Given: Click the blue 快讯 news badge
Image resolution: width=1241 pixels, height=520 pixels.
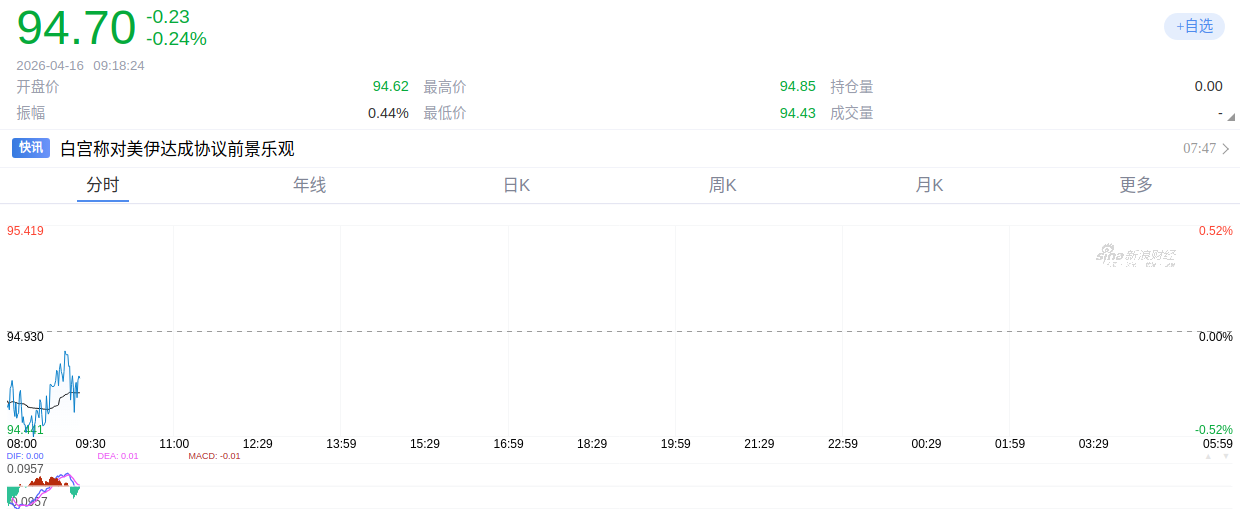Looking at the screenshot, I should coord(31,148).
